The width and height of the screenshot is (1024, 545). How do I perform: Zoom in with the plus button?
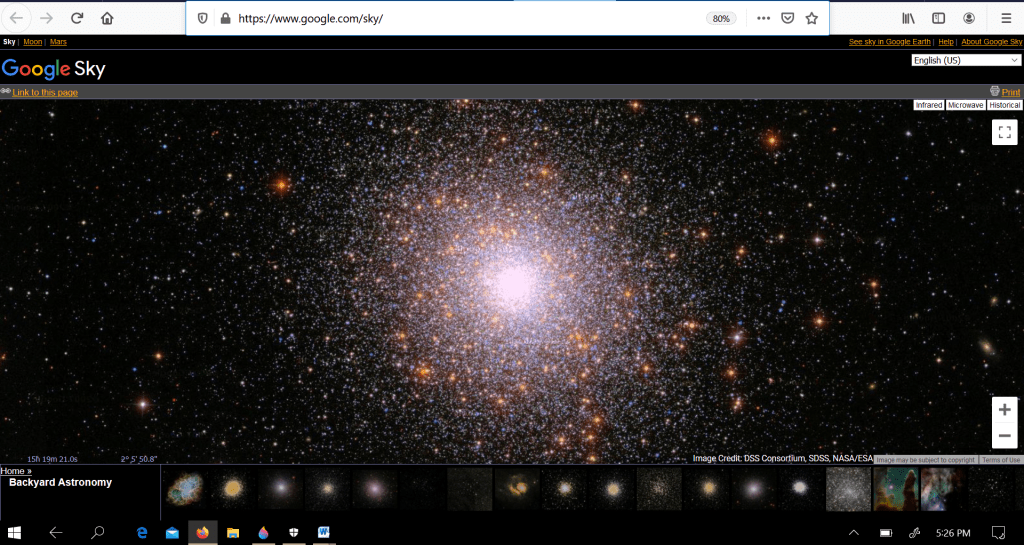click(1004, 410)
